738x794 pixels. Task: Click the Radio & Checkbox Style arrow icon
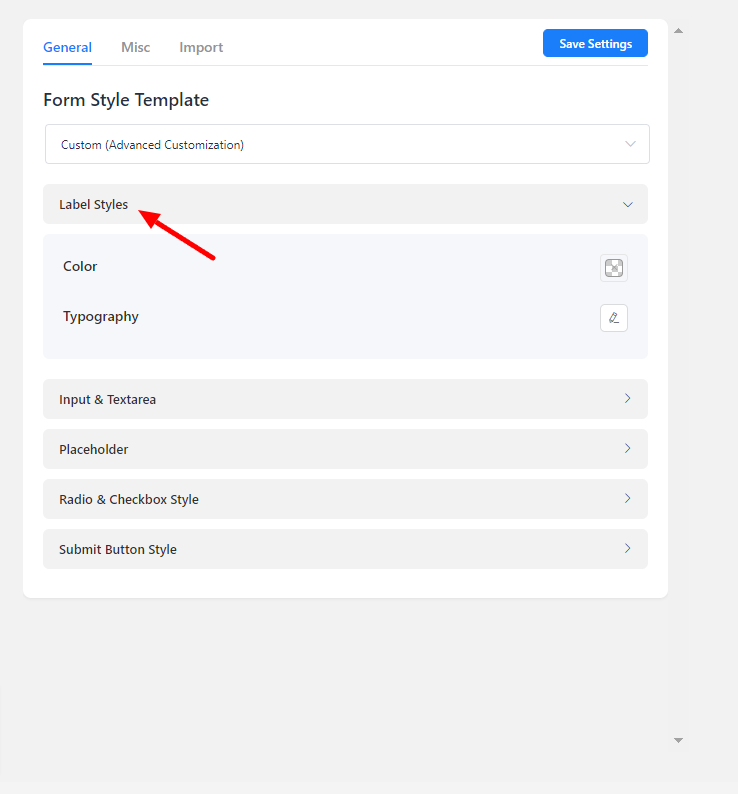click(x=628, y=498)
